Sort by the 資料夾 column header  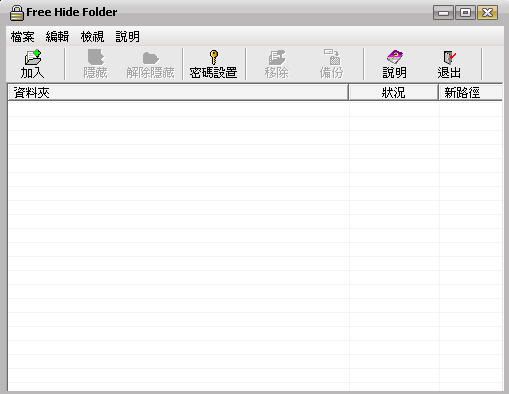(x=178, y=92)
